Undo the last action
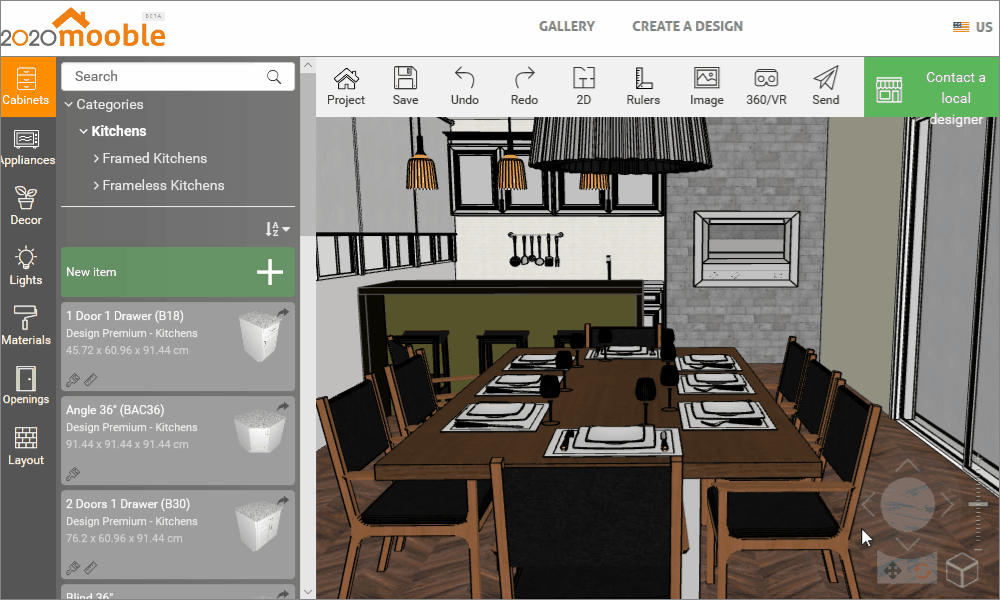 464,87
